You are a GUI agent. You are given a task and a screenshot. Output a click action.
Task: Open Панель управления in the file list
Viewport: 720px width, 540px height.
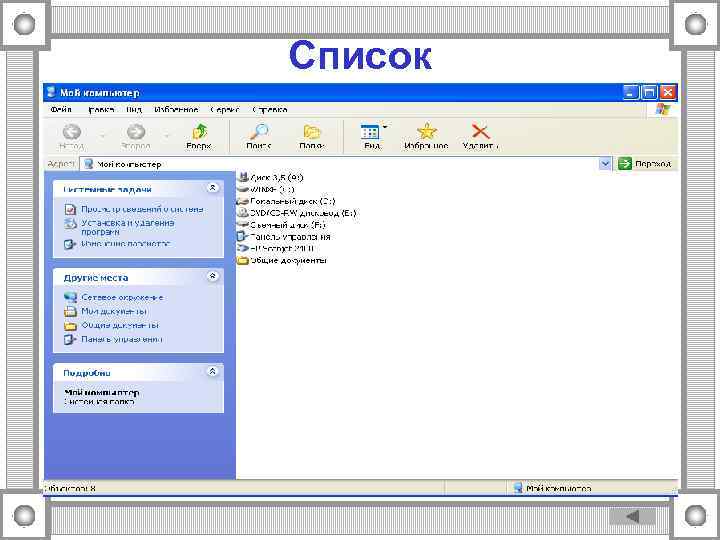[x=284, y=237]
